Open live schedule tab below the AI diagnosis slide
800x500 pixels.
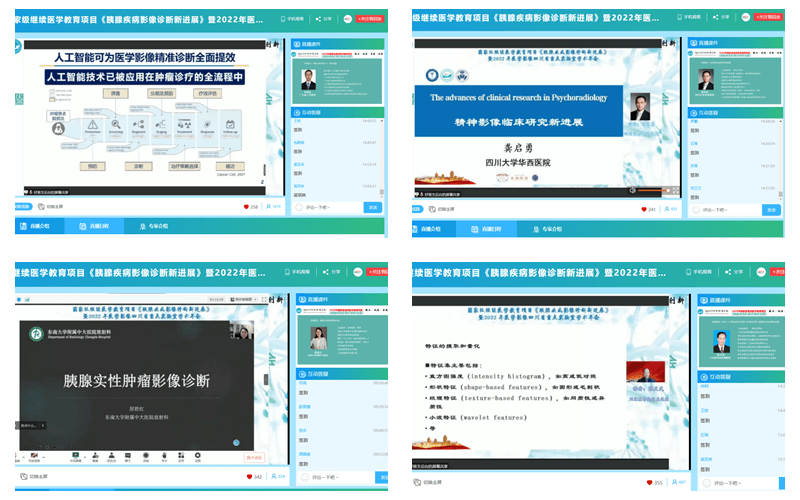point(94,226)
